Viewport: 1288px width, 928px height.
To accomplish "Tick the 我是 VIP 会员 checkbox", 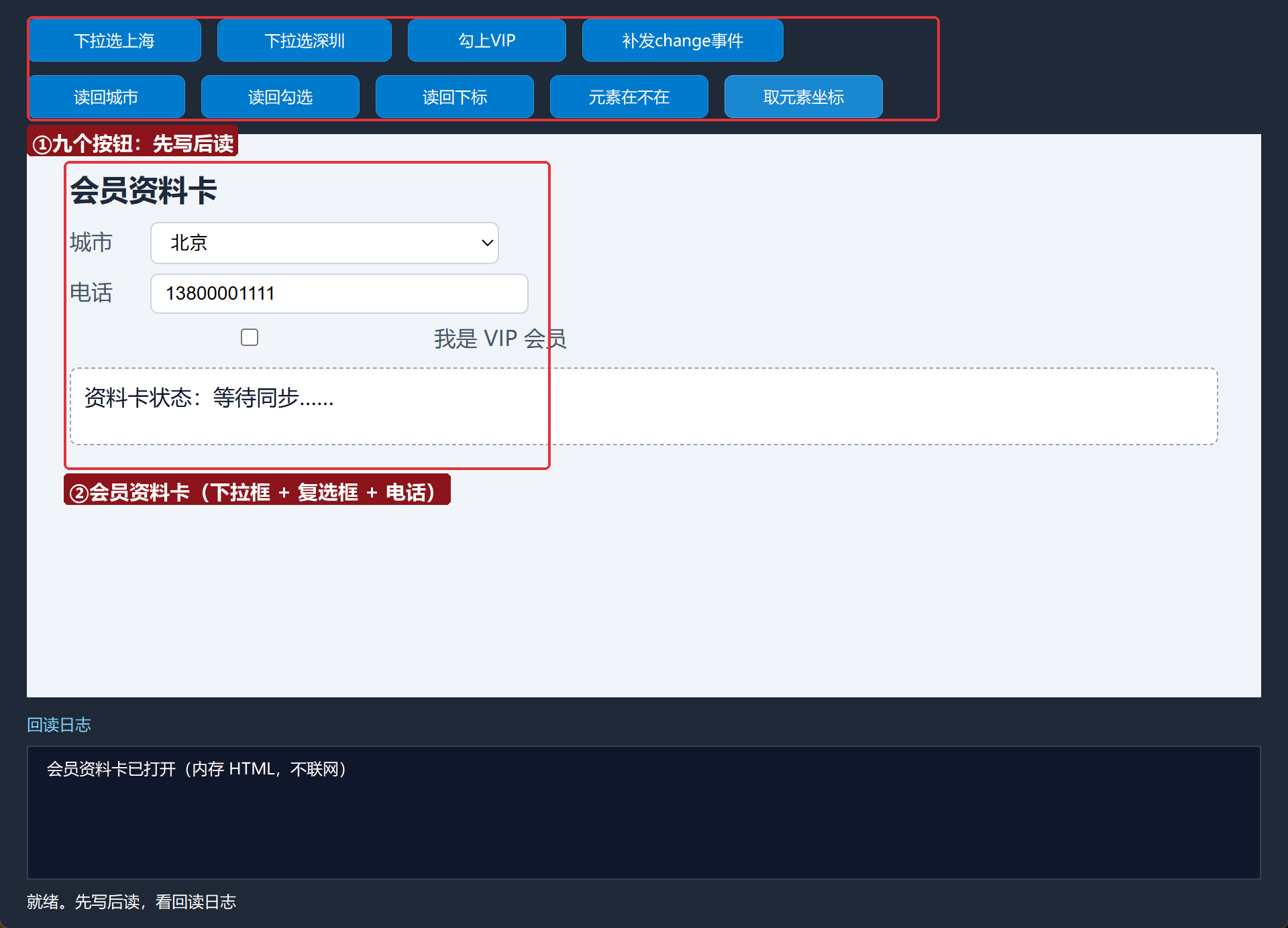I will pos(250,337).
